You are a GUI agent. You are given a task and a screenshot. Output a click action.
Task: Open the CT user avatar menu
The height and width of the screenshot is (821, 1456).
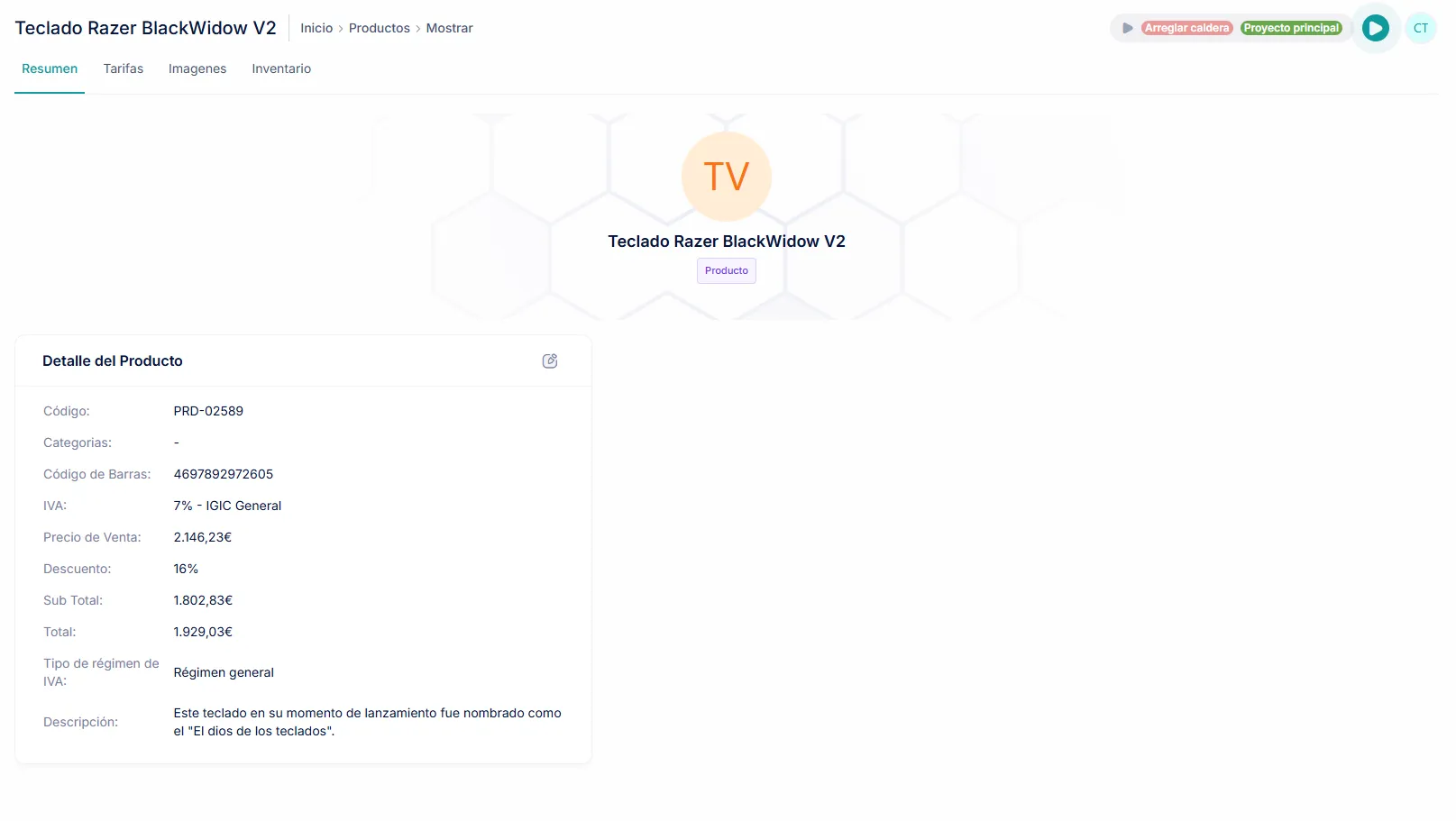coord(1420,28)
